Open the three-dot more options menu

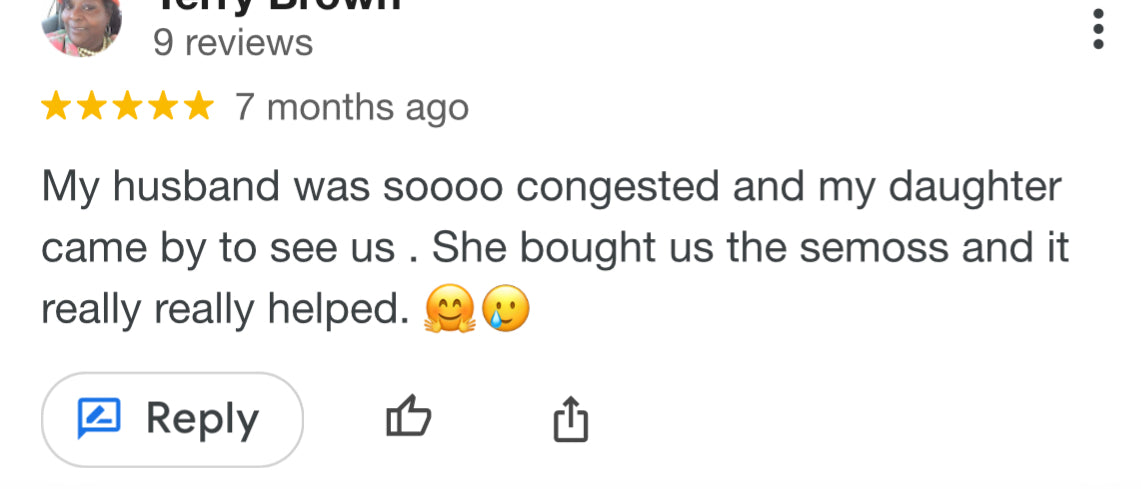(1098, 30)
